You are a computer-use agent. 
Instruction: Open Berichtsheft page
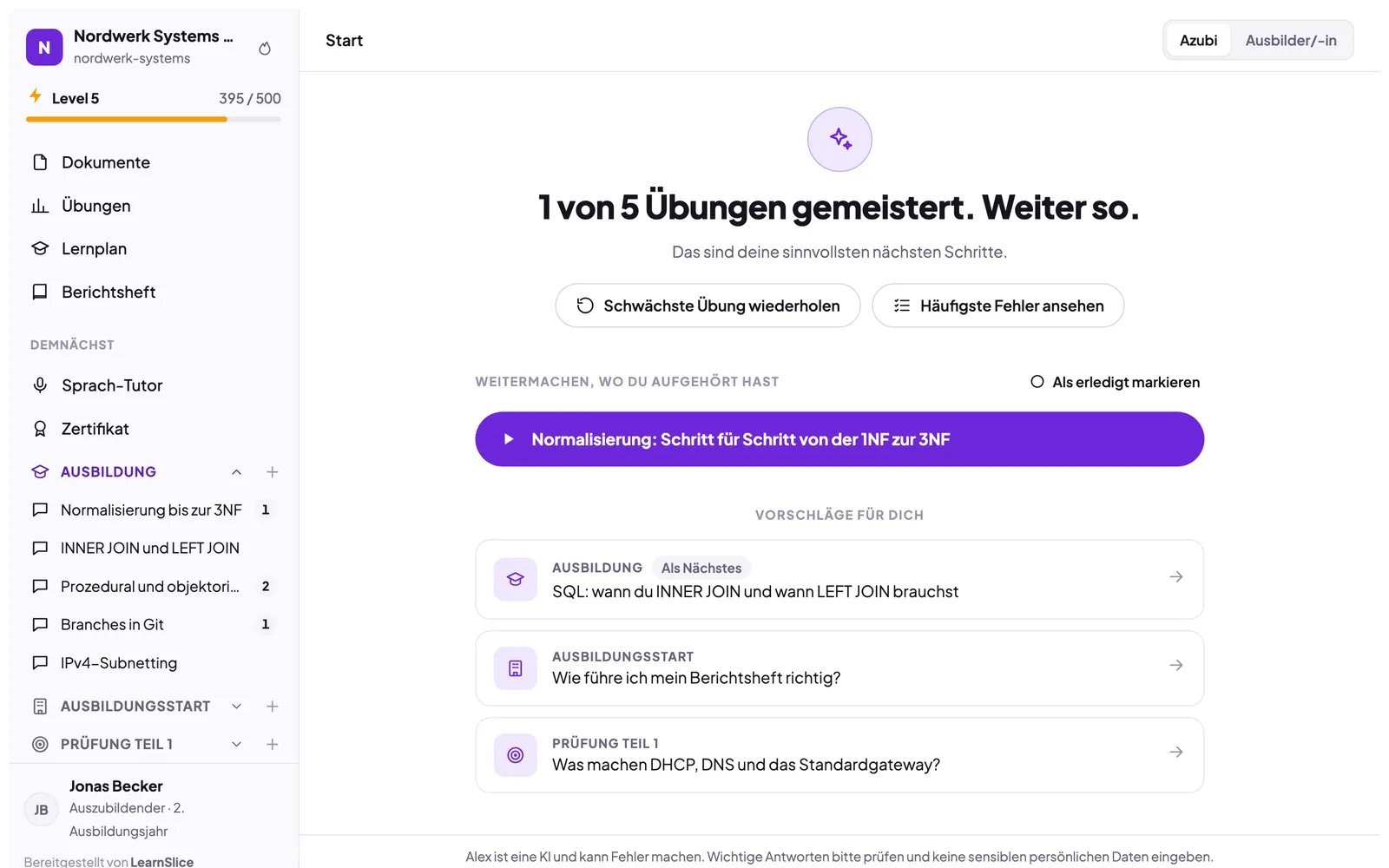[x=154, y=293]
